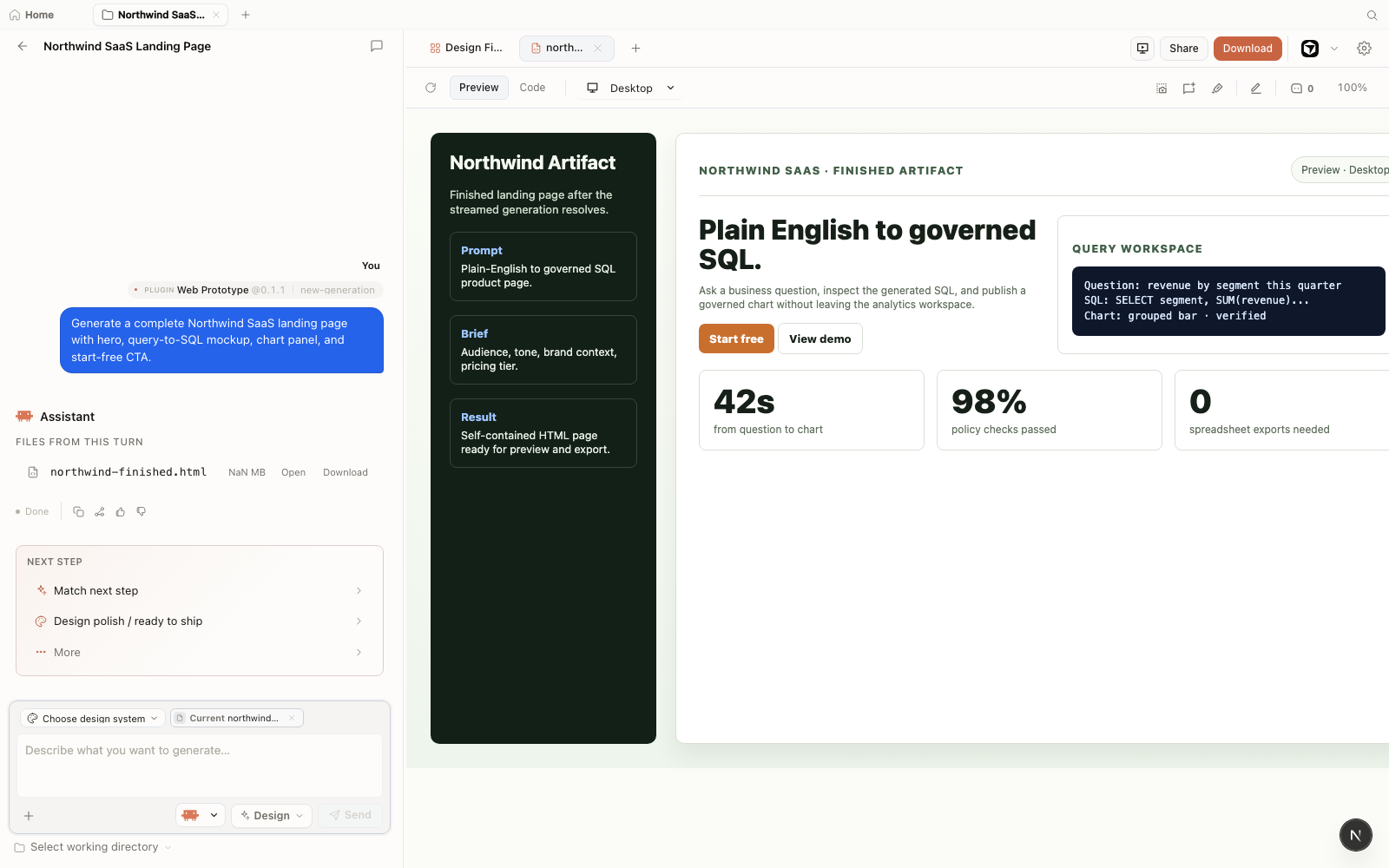Give the response a thumbs up
1389x868 pixels.
pyautogui.click(x=121, y=511)
